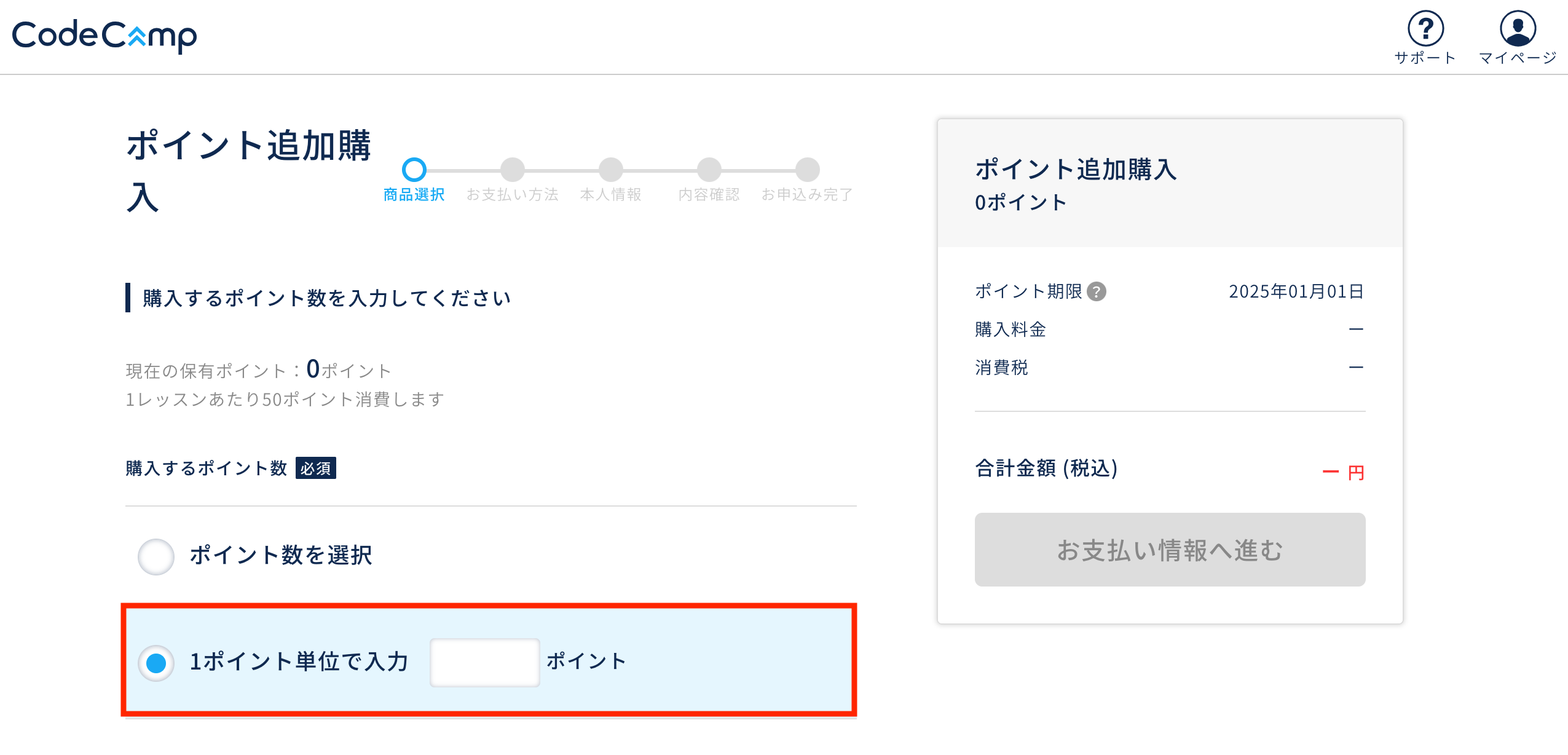Select the ポイント数を選択 radio button
The width and height of the screenshot is (1568, 755).
point(156,556)
